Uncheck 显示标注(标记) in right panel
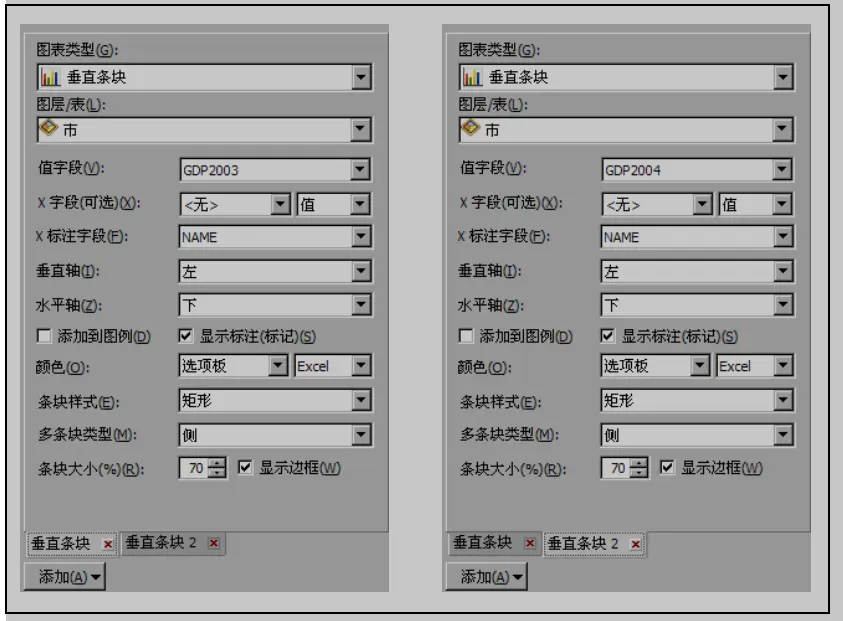843x621 pixels. 608,336
